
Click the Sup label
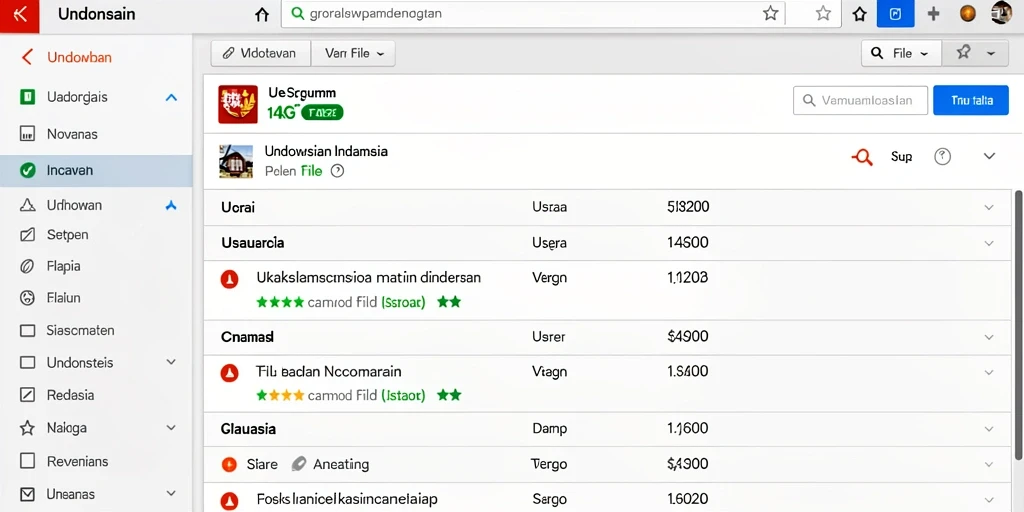coord(901,157)
